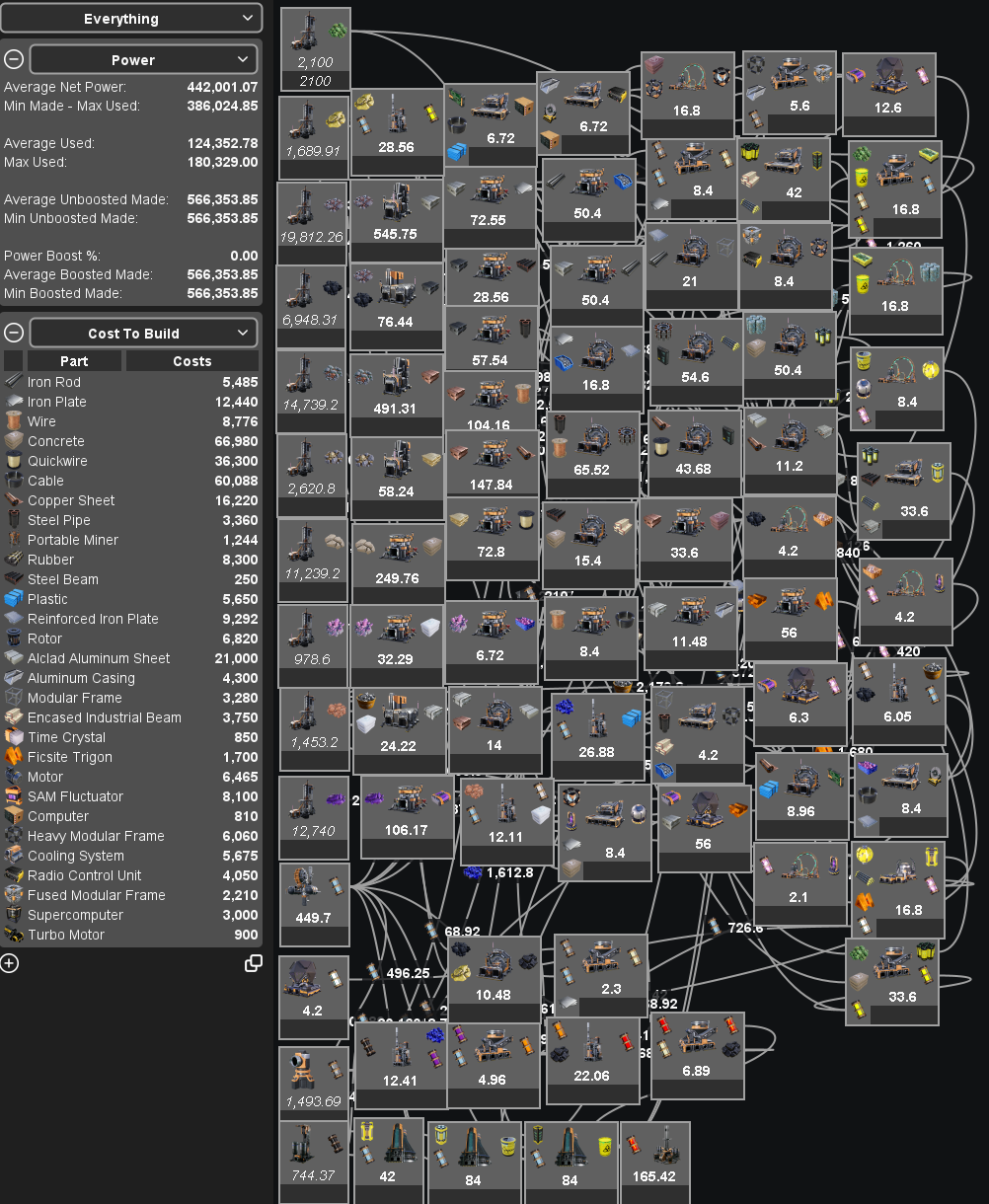This screenshot has height=1204, width=989.
Task: Click the Wire icon in cost list
Action: tap(14, 421)
